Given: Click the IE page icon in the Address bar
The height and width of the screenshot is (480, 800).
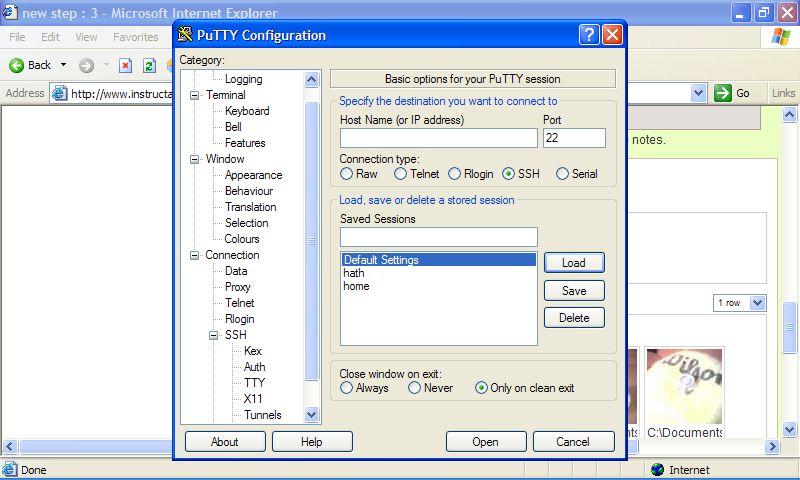Looking at the screenshot, I should click(60, 93).
